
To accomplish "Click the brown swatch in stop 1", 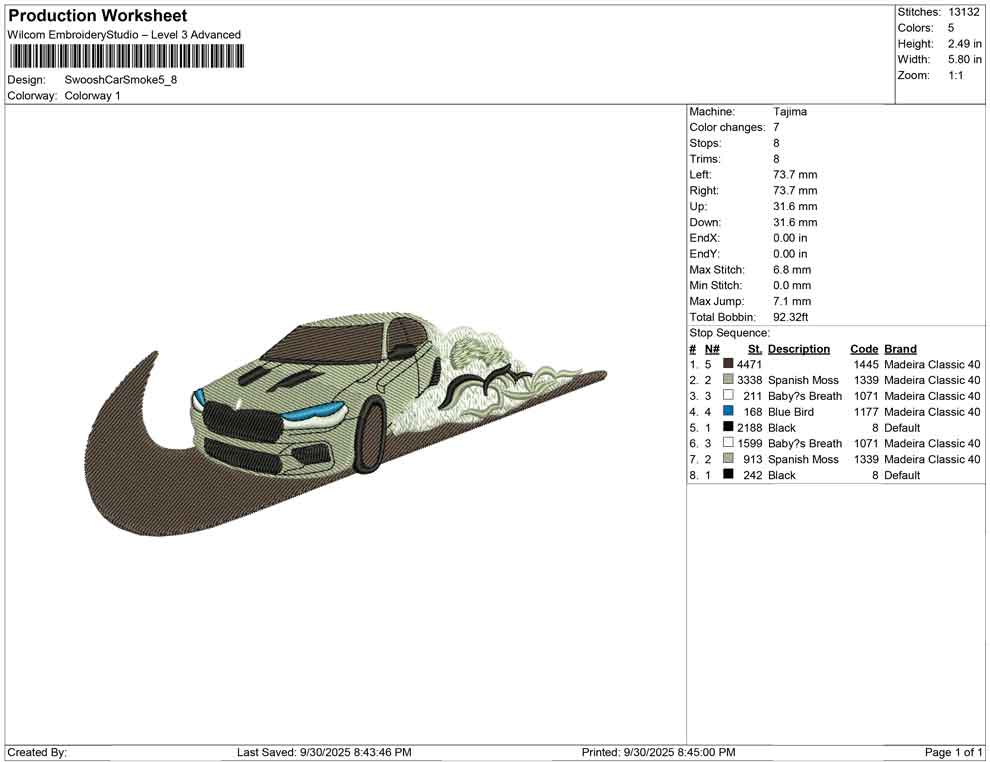I will (728, 365).
